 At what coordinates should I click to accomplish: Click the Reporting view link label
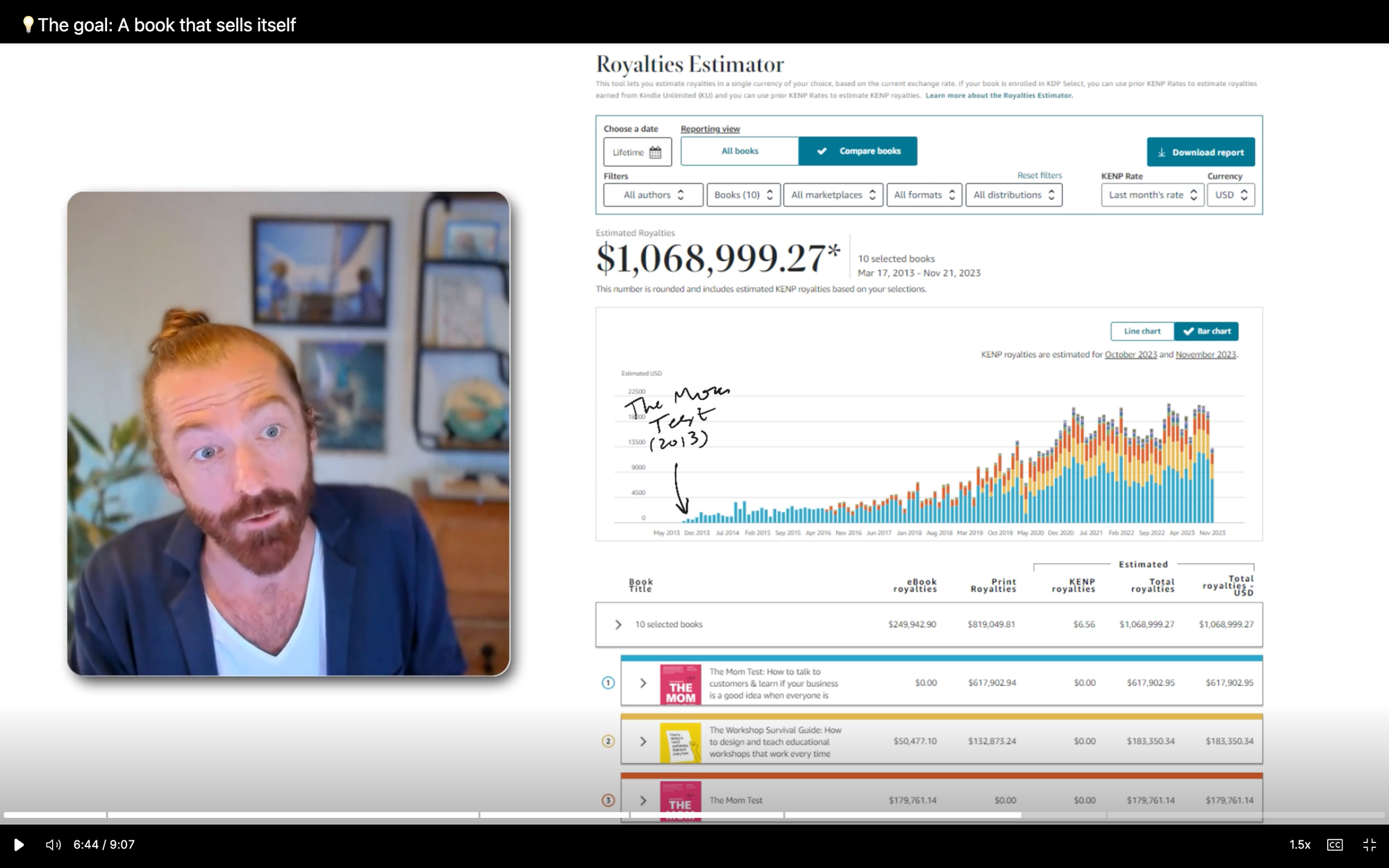(x=710, y=129)
